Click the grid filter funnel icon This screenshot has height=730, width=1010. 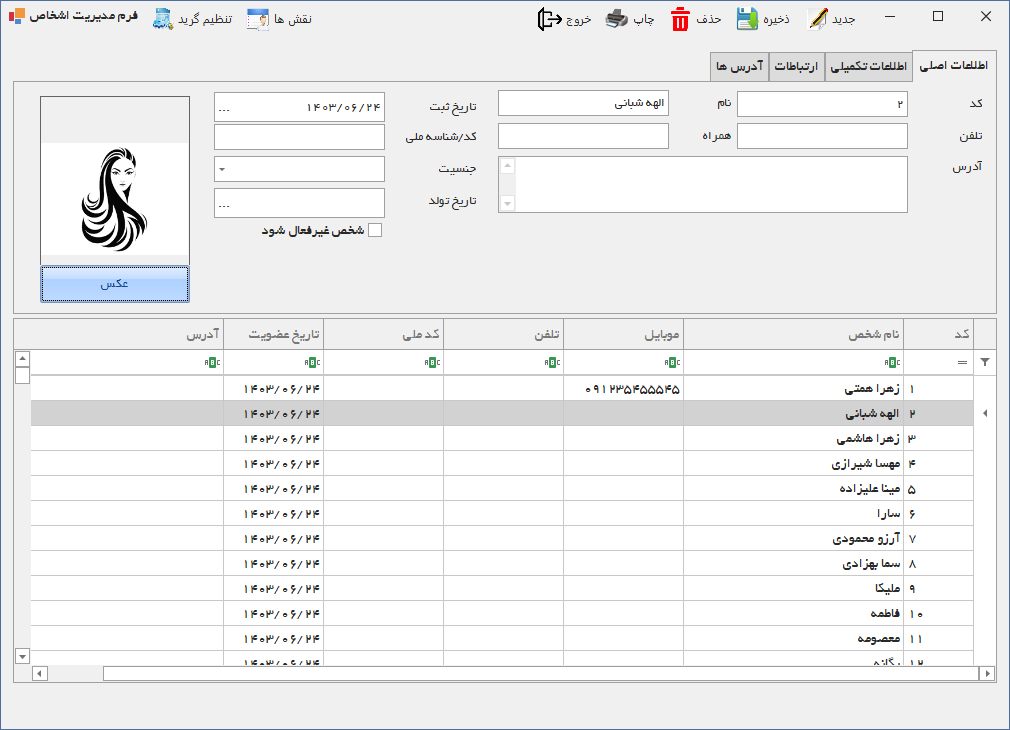pyautogui.click(x=985, y=362)
